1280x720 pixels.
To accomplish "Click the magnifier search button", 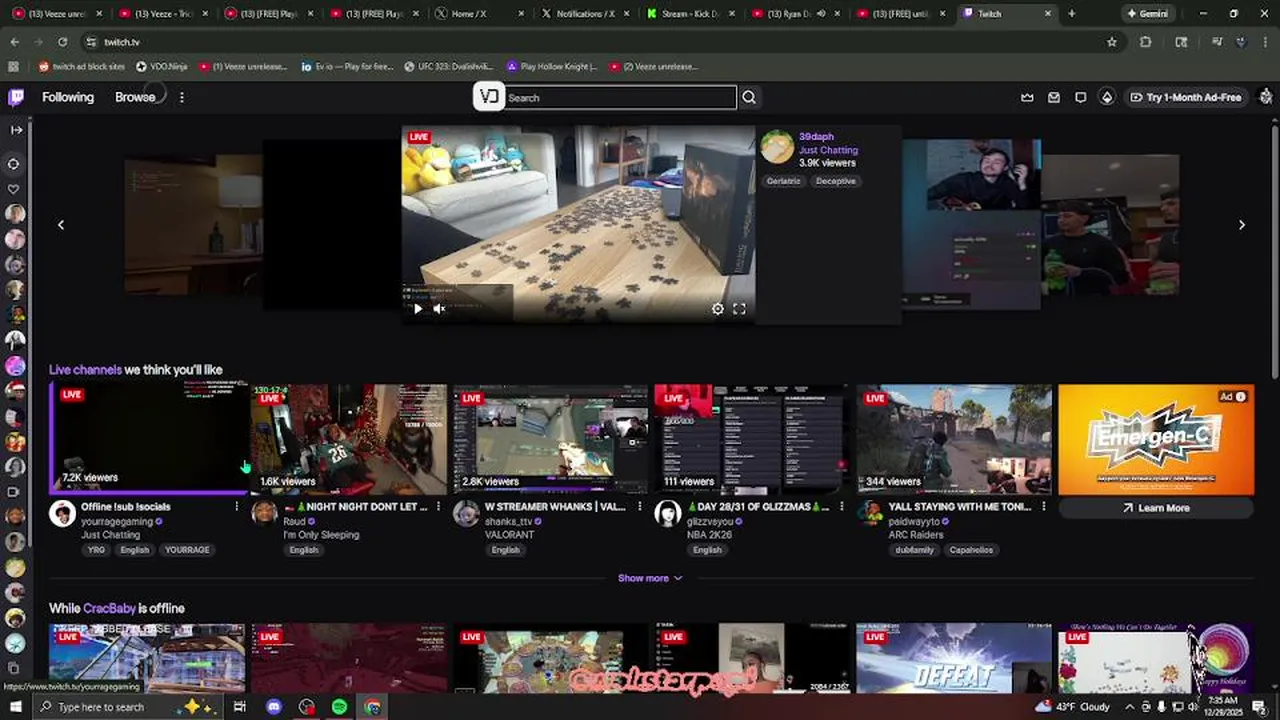I will coord(749,97).
